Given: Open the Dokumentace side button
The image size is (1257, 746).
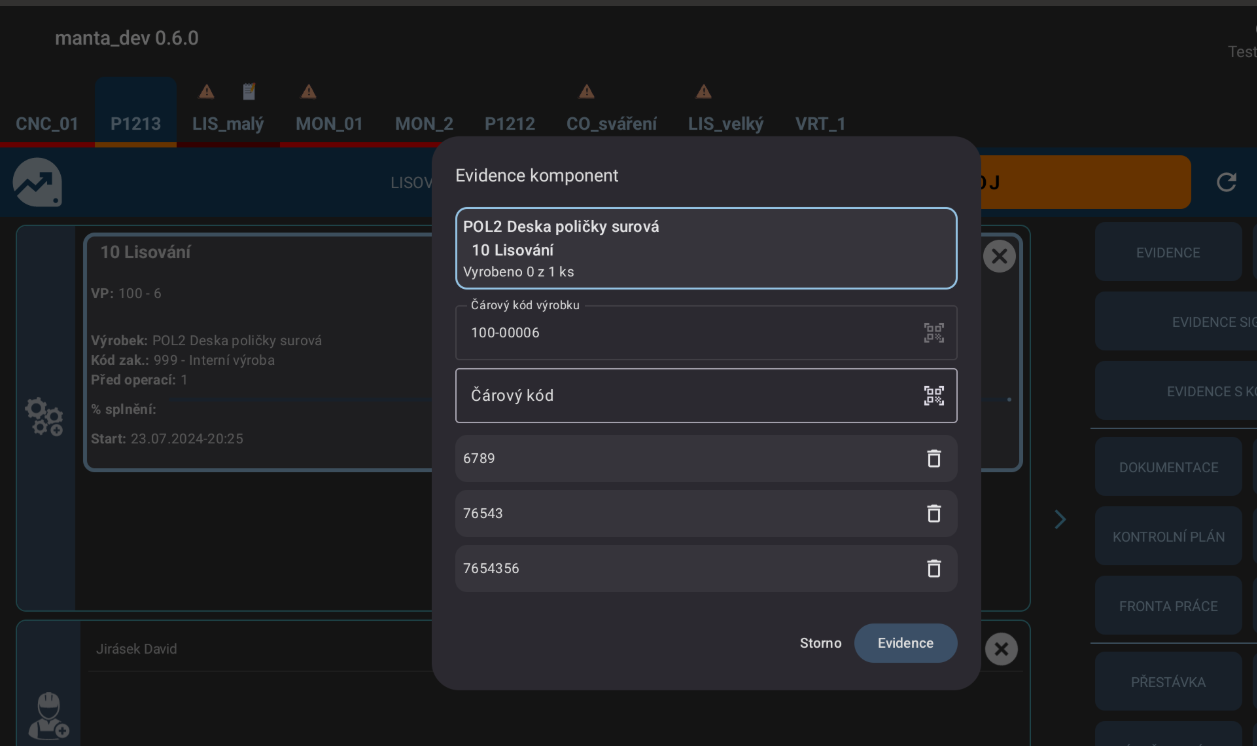Looking at the screenshot, I should (1167, 467).
